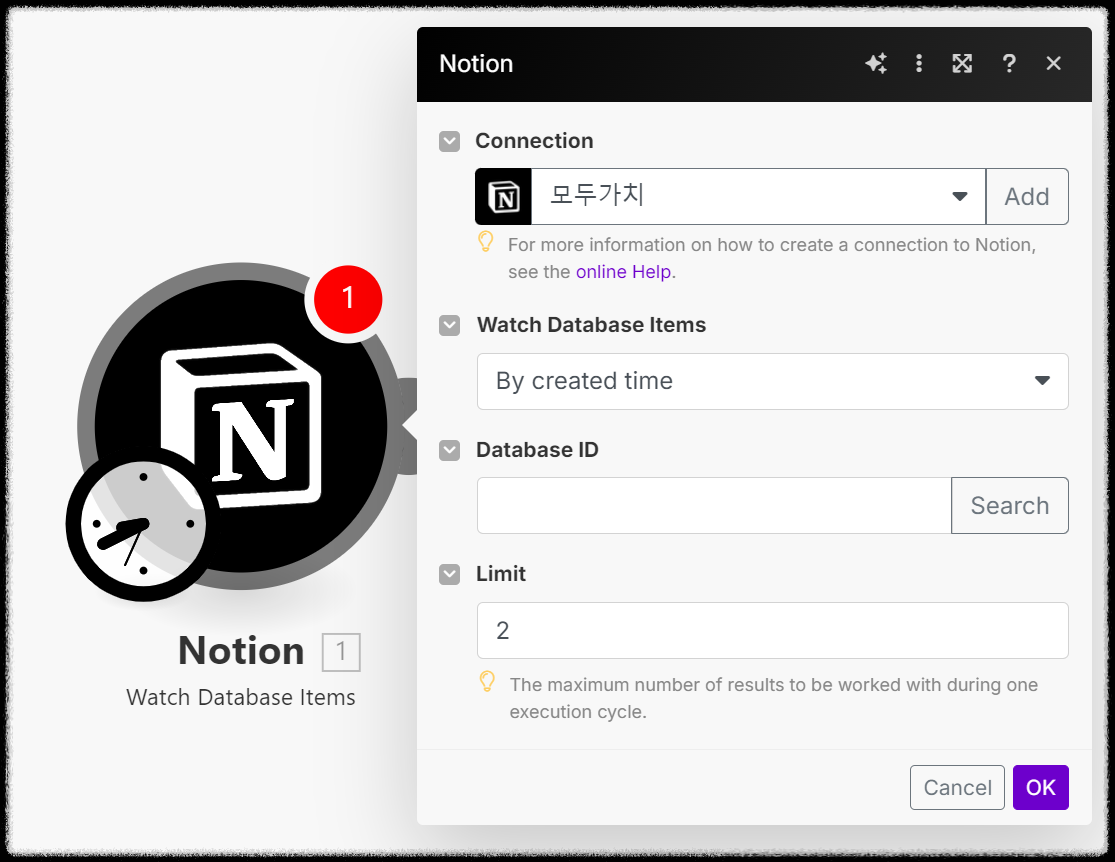
Task: Toggle the Watch Database Items checkbox
Action: pyautogui.click(x=449, y=325)
